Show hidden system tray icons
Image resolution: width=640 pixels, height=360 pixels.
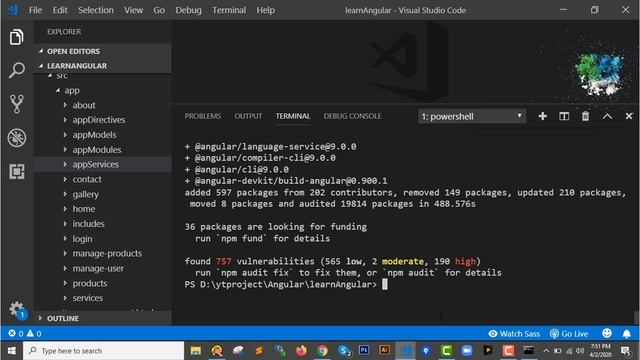pos(546,351)
